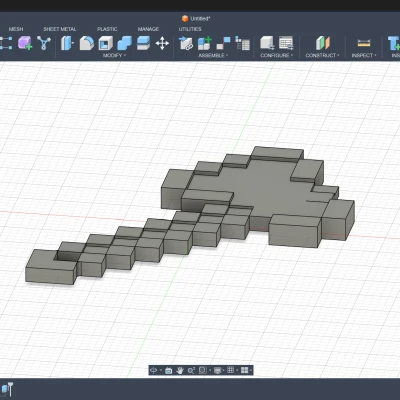Select the Untitled* document tab

(x=196, y=19)
